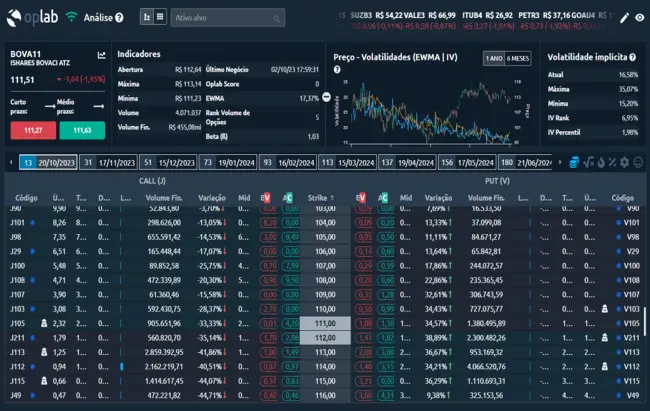Sort puts by Volume Fin. header
Screen dimensions: 650x411
(x=486, y=198)
